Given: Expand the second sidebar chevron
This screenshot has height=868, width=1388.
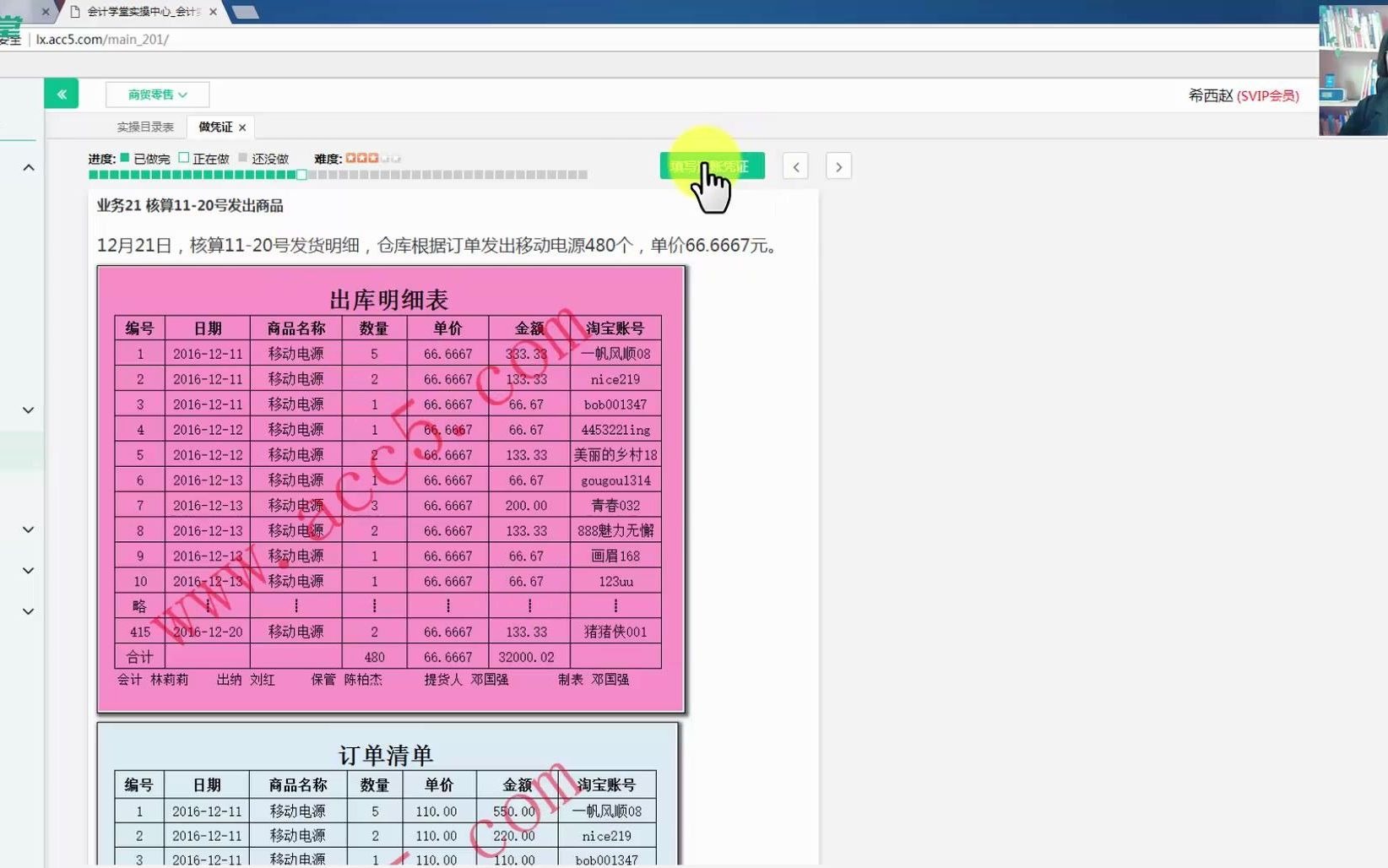Looking at the screenshot, I should pos(29,410).
